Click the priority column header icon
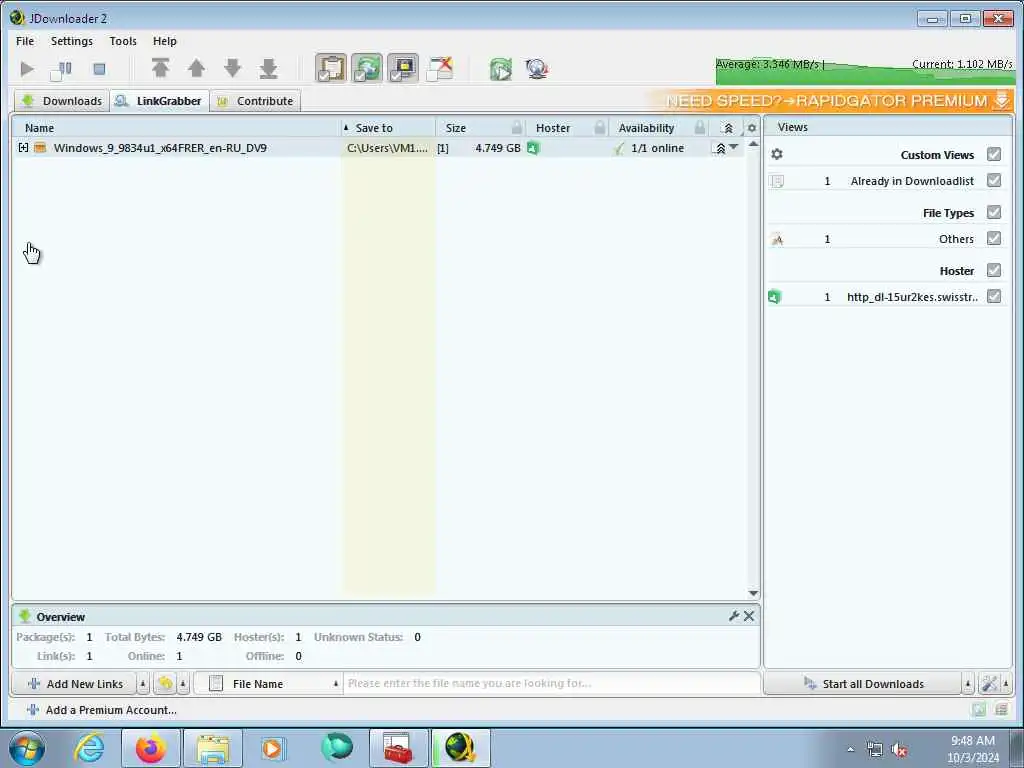Viewport: 1024px width, 768px height. click(728, 128)
